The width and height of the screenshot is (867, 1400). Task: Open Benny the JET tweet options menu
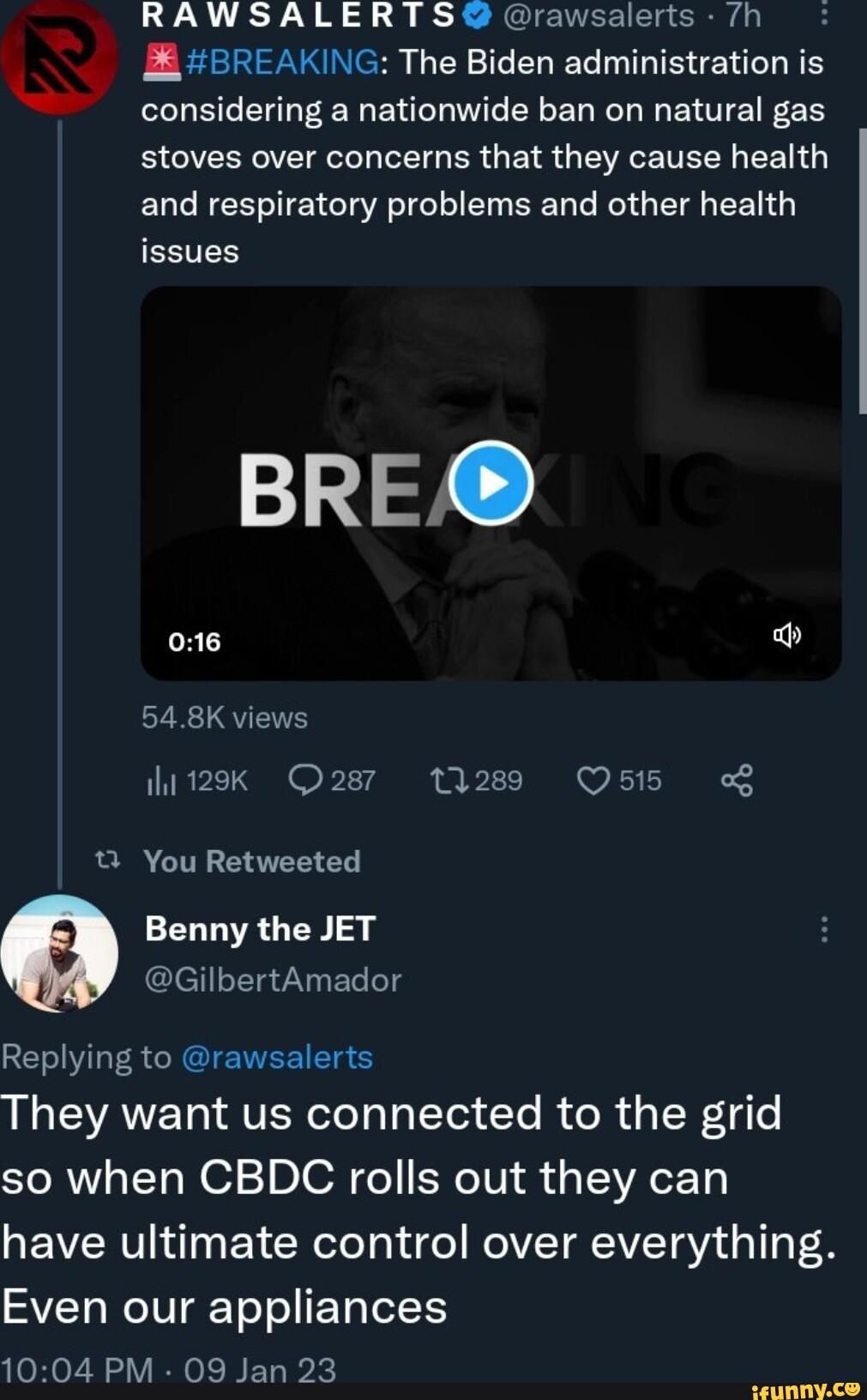pos(823,929)
